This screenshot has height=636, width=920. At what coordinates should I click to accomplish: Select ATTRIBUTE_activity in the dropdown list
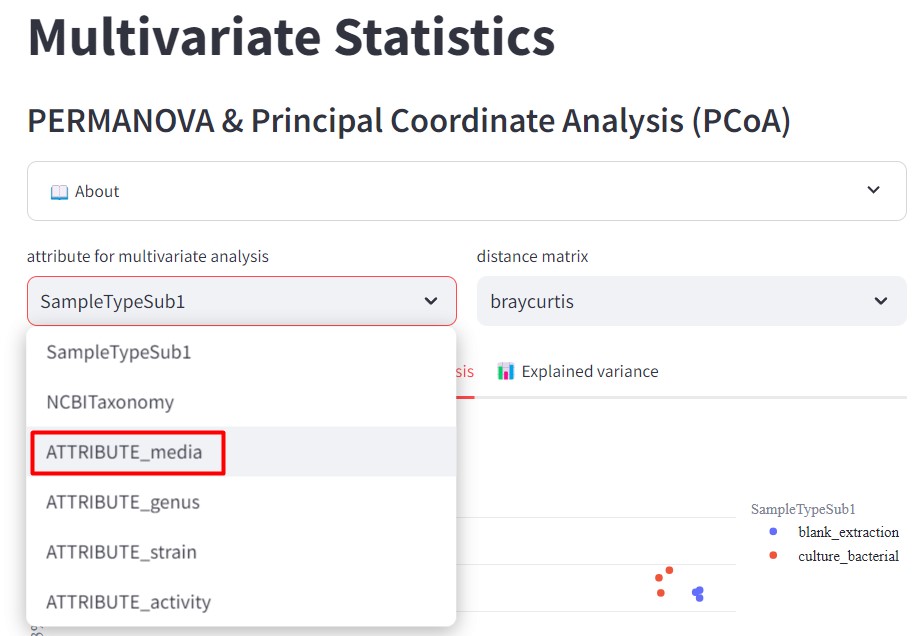point(128,602)
